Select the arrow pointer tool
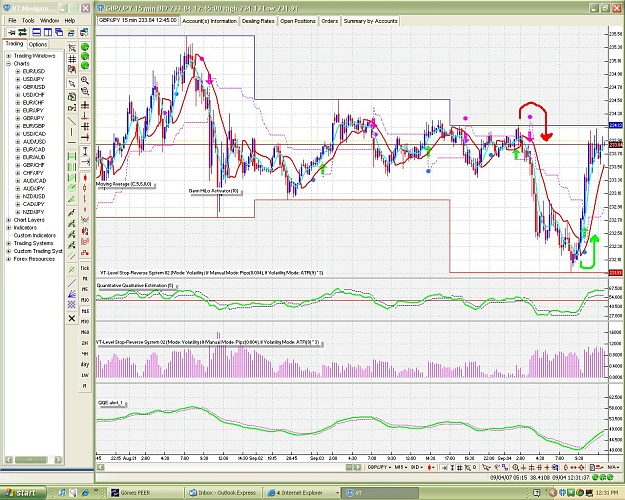 [72, 84]
